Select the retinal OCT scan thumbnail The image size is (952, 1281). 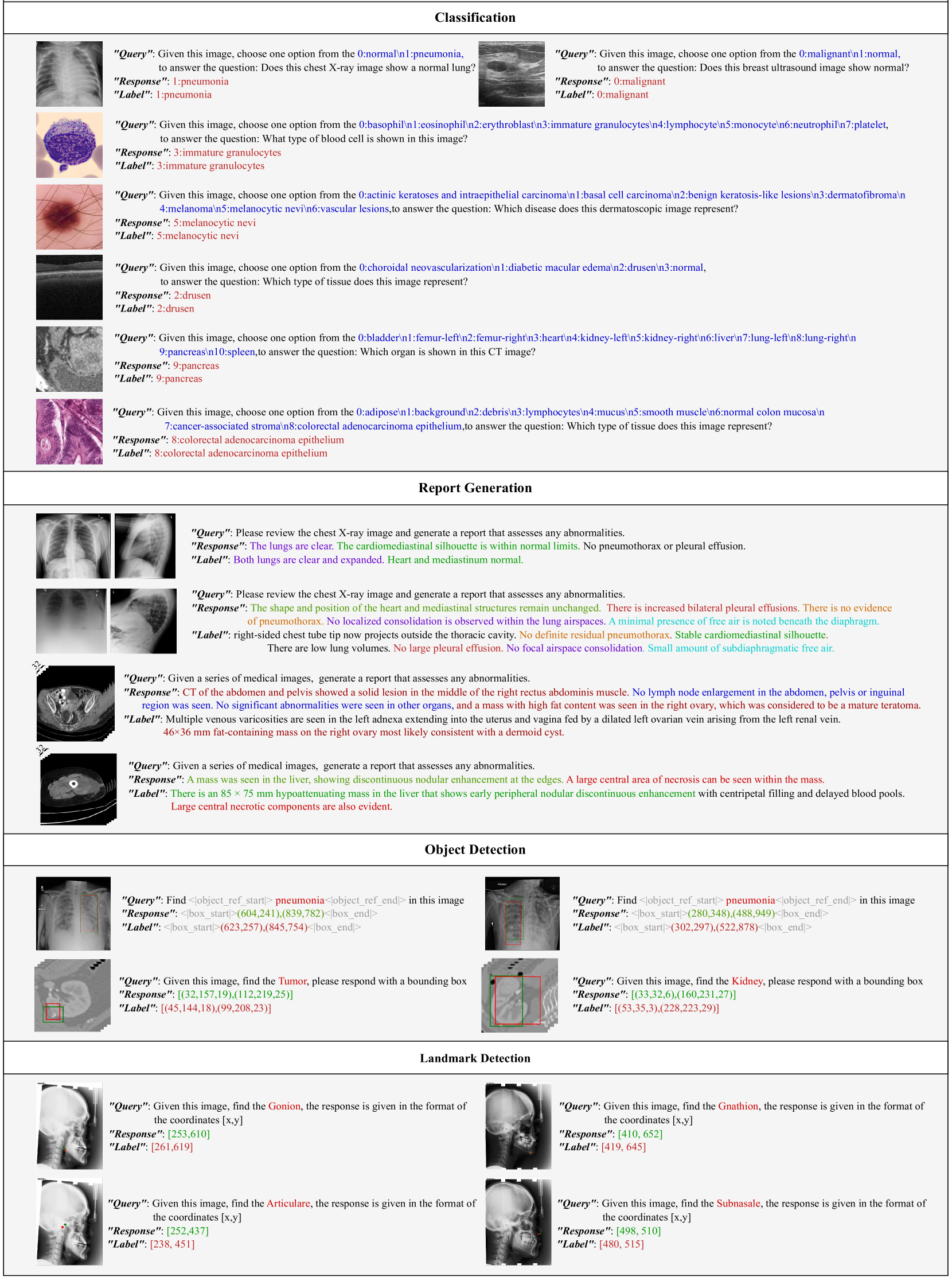point(69,287)
